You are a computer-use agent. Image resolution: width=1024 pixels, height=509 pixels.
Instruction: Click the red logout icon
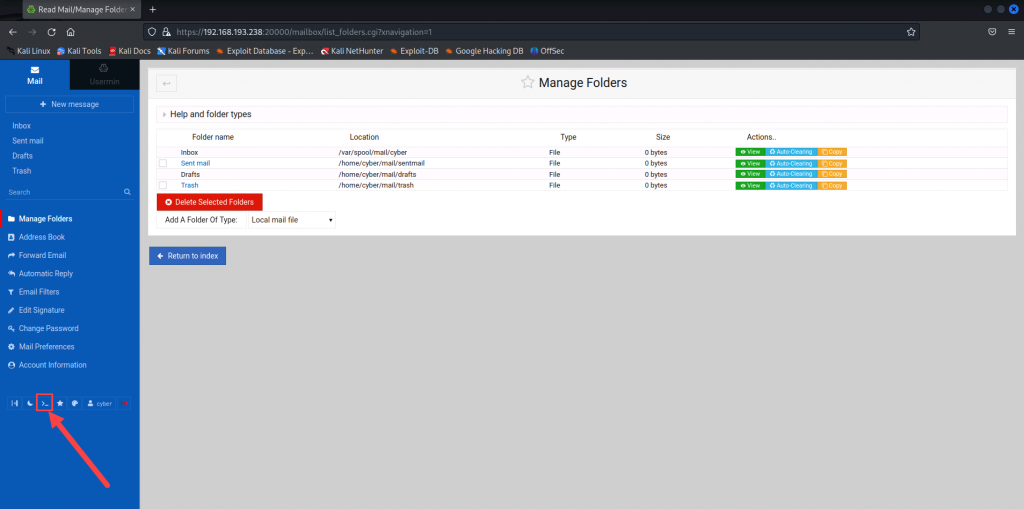point(124,403)
